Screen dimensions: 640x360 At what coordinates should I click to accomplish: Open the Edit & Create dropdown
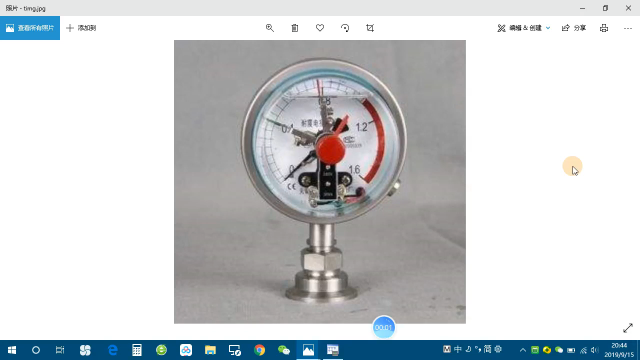tap(524, 28)
